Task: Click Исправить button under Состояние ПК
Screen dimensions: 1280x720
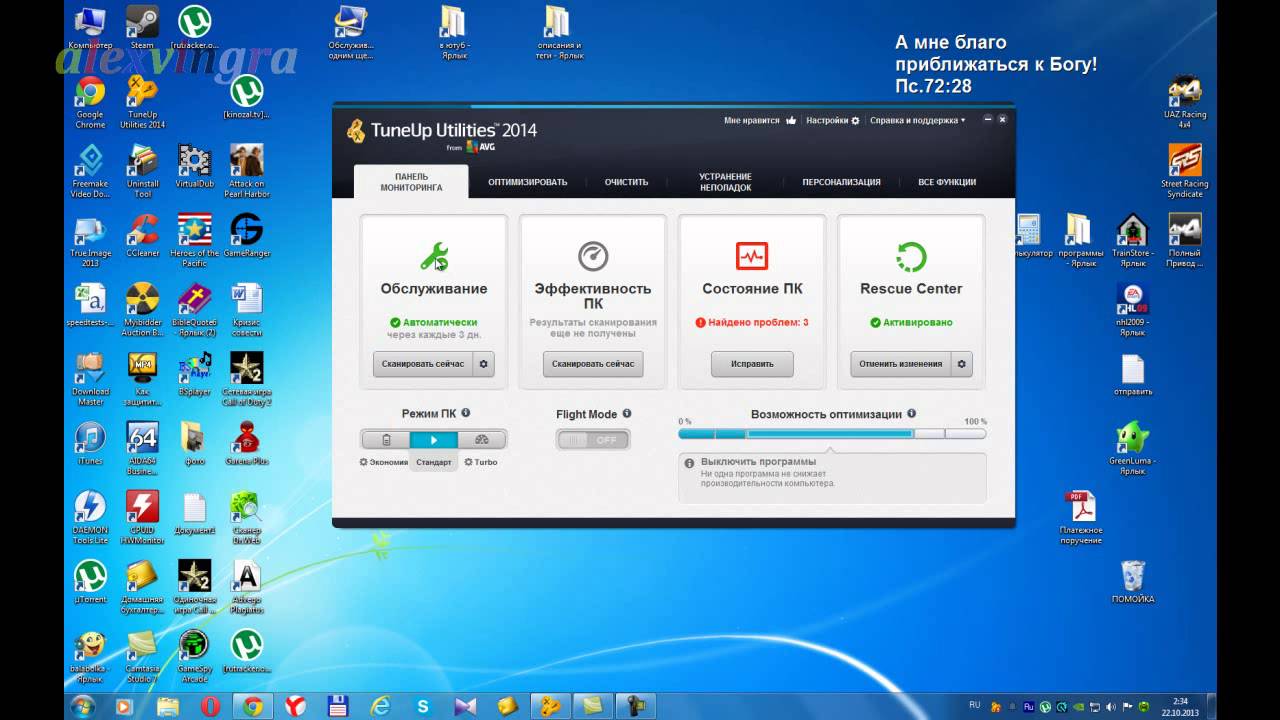Action: point(752,364)
